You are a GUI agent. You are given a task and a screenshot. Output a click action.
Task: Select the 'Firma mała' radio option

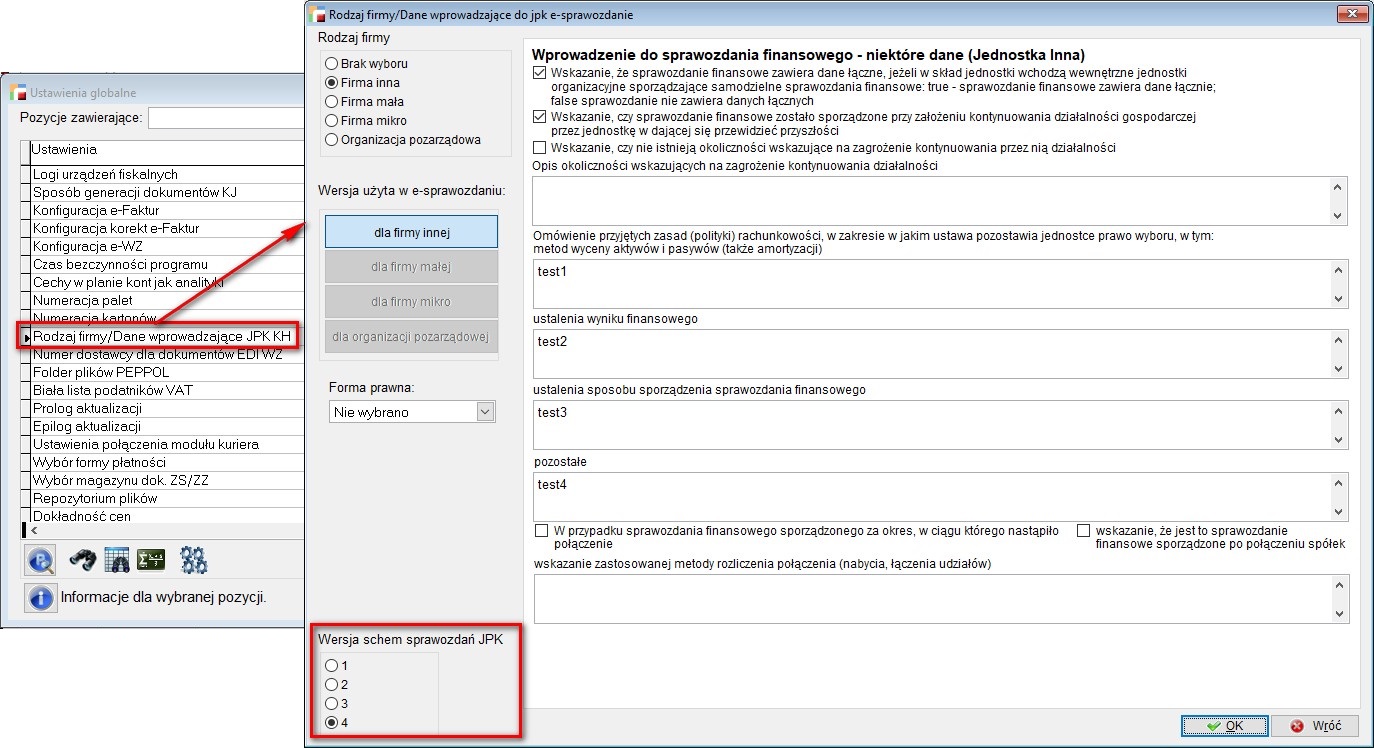pos(332,102)
